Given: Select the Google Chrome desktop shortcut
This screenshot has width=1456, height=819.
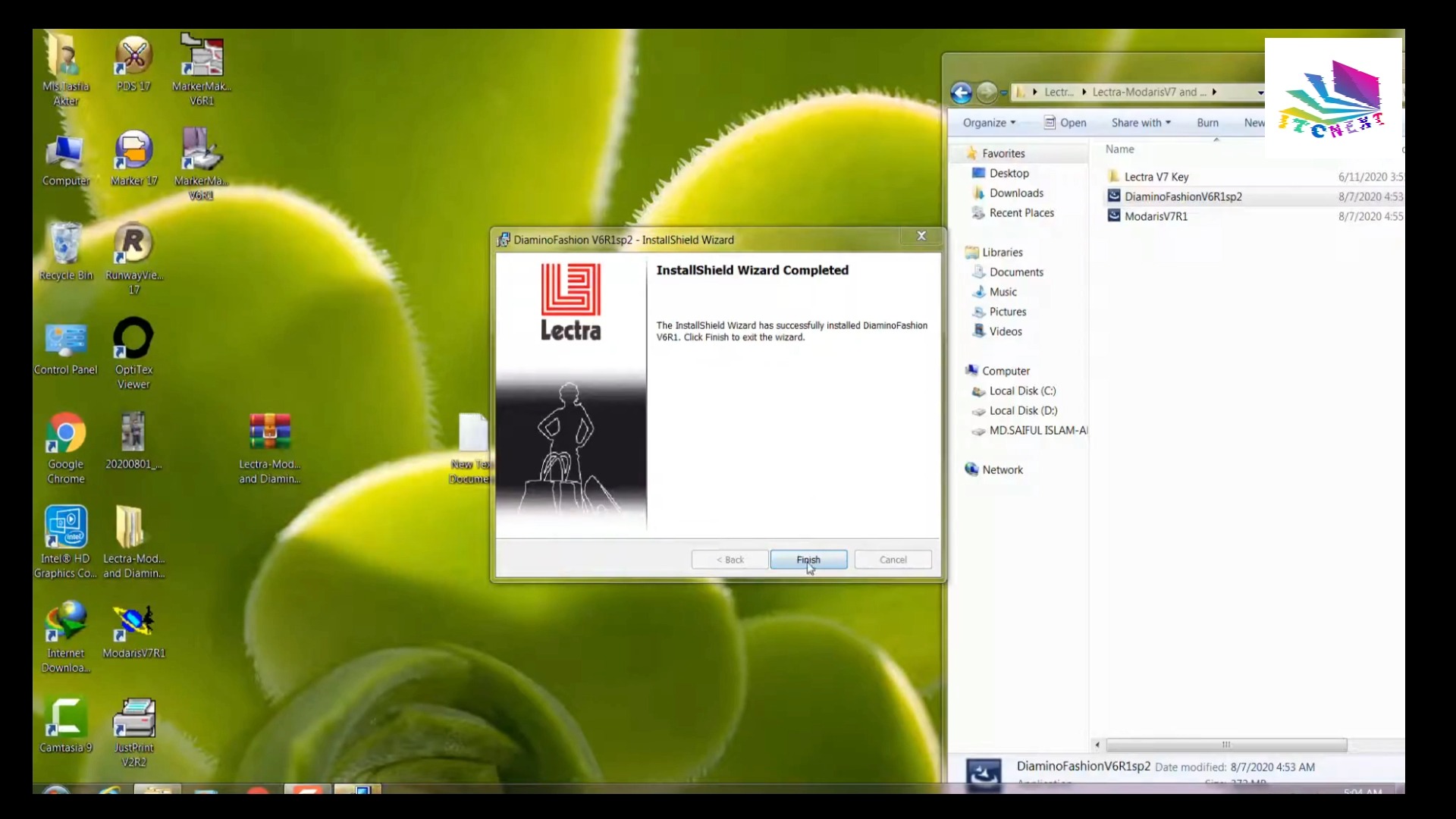Looking at the screenshot, I should click(66, 448).
